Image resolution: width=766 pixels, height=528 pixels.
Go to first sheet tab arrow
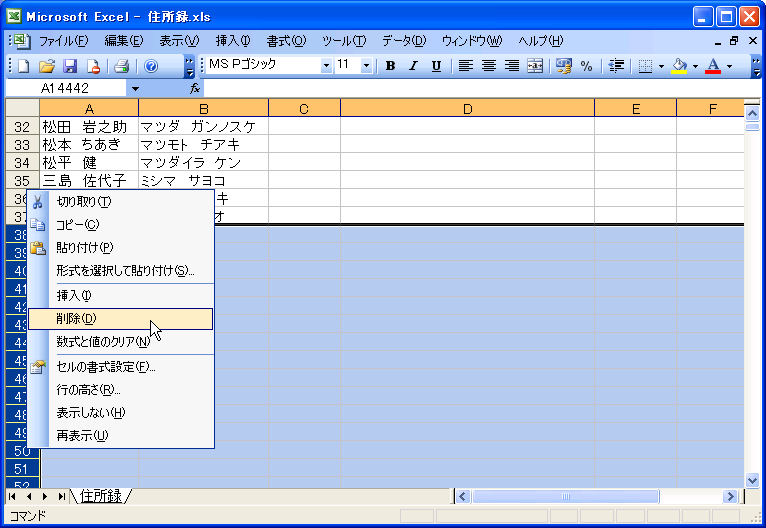coord(12,497)
